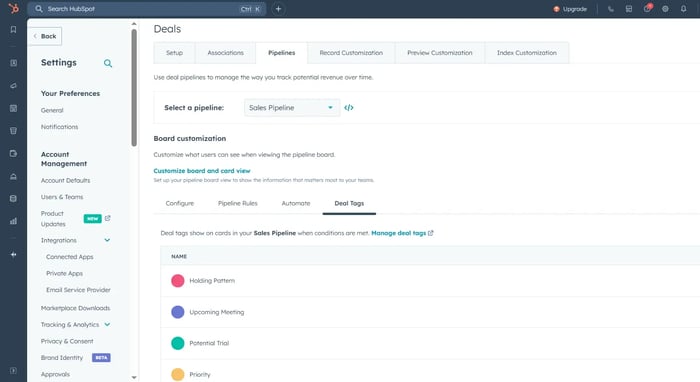The width and height of the screenshot is (700, 382).
Task: Select the Upcoming Meeting tag name
Action: pyautogui.click(x=217, y=312)
